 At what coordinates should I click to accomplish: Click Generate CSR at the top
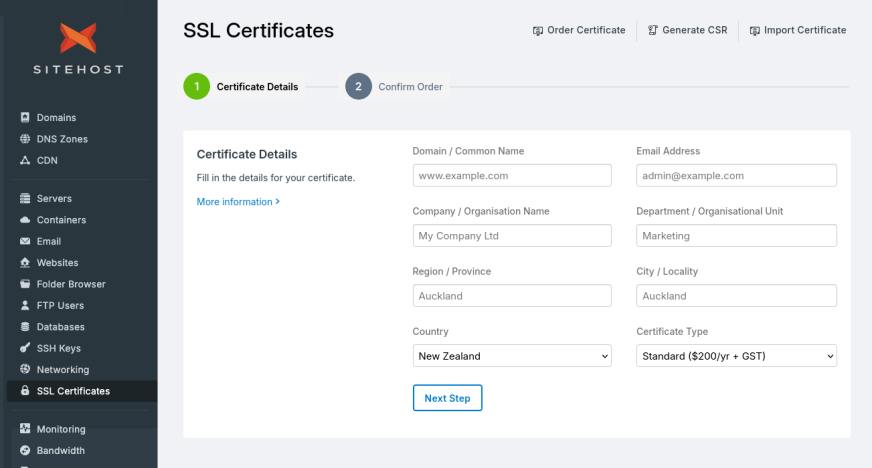(687, 30)
